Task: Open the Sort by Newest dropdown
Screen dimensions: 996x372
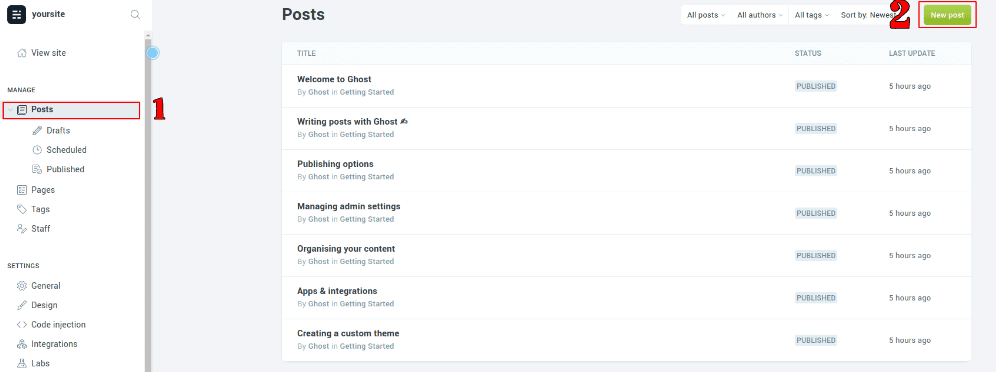Action: pos(868,15)
